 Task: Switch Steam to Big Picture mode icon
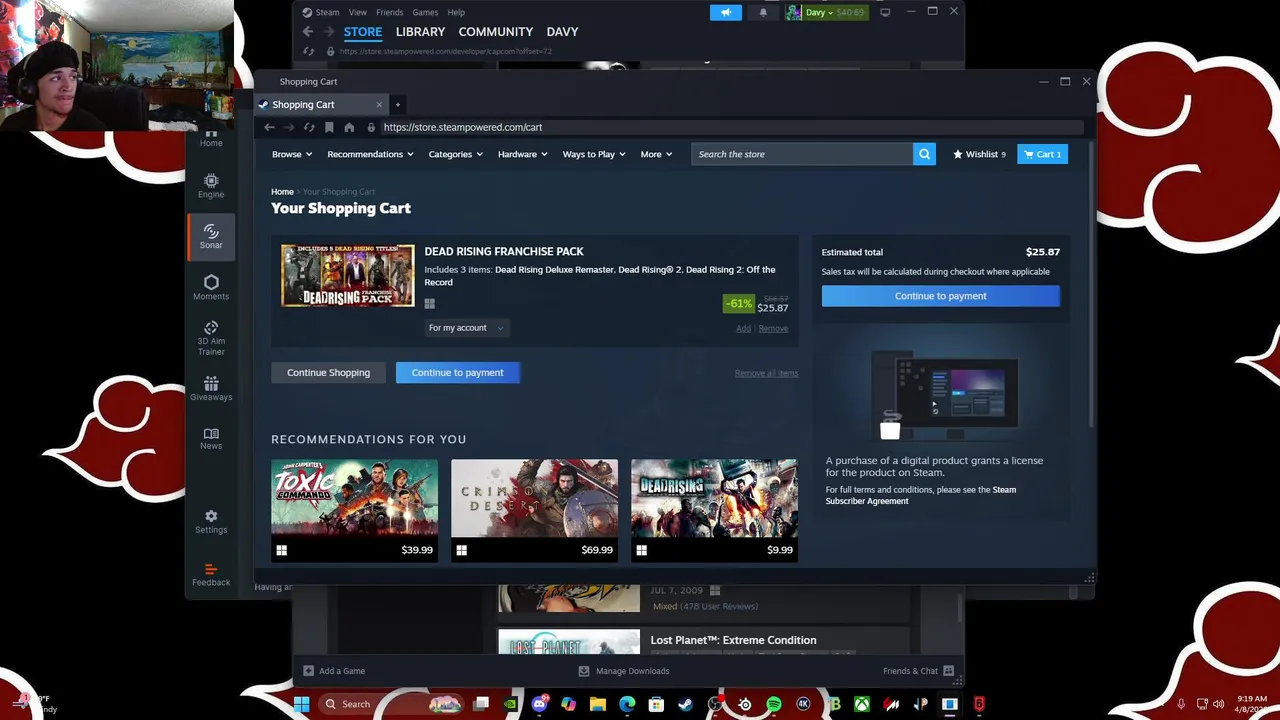point(885,12)
